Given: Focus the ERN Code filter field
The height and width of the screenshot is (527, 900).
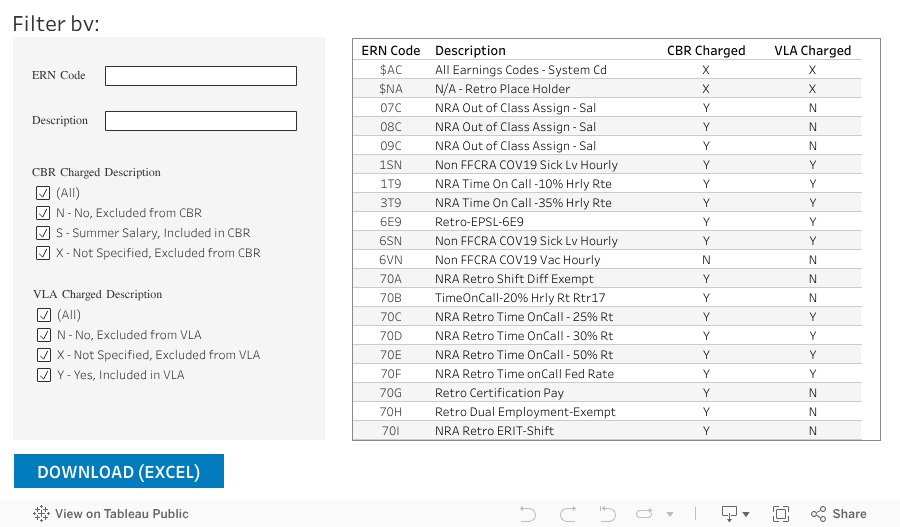Looking at the screenshot, I should pos(201,76).
